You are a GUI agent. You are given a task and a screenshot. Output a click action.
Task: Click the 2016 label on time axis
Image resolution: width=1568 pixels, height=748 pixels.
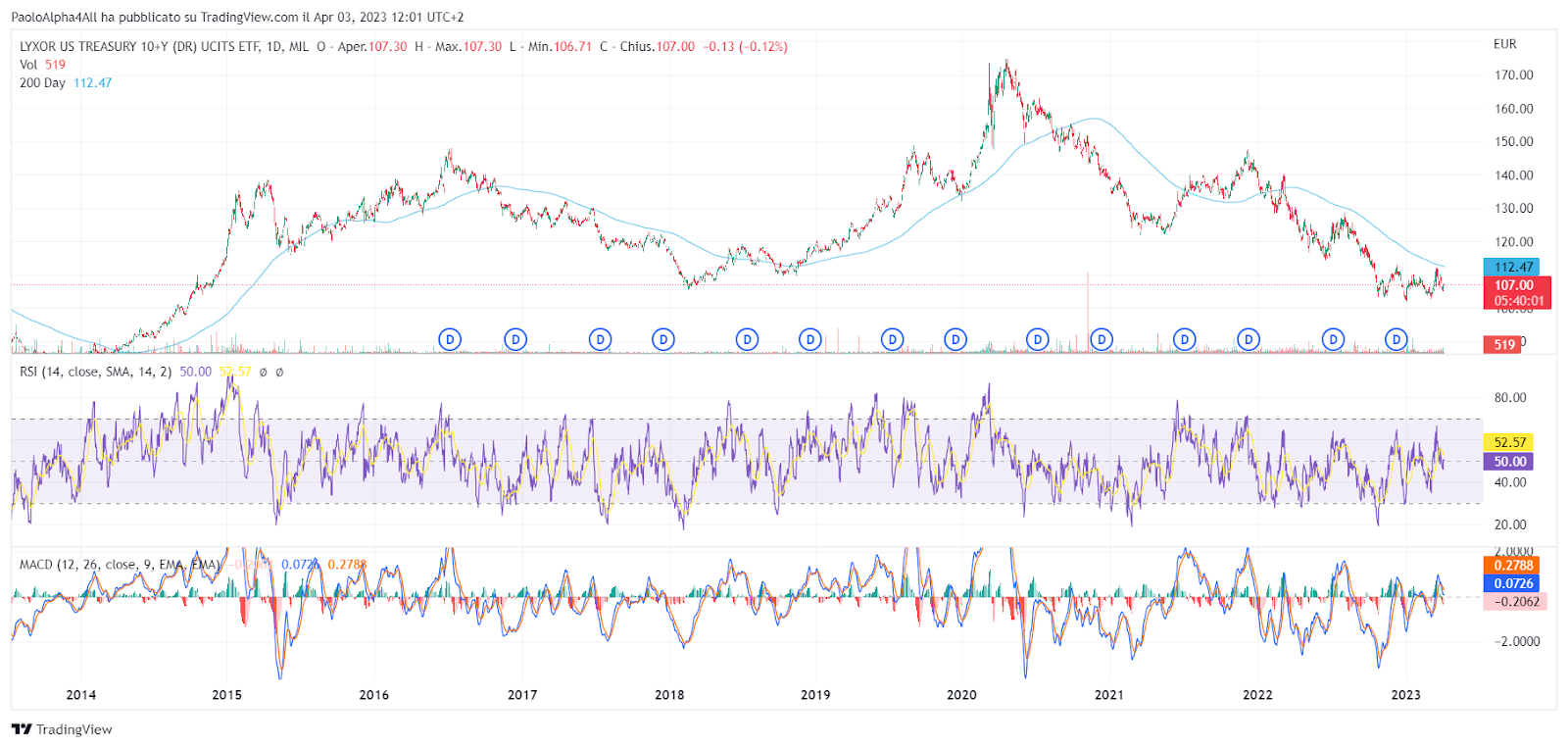coord(373,695)
